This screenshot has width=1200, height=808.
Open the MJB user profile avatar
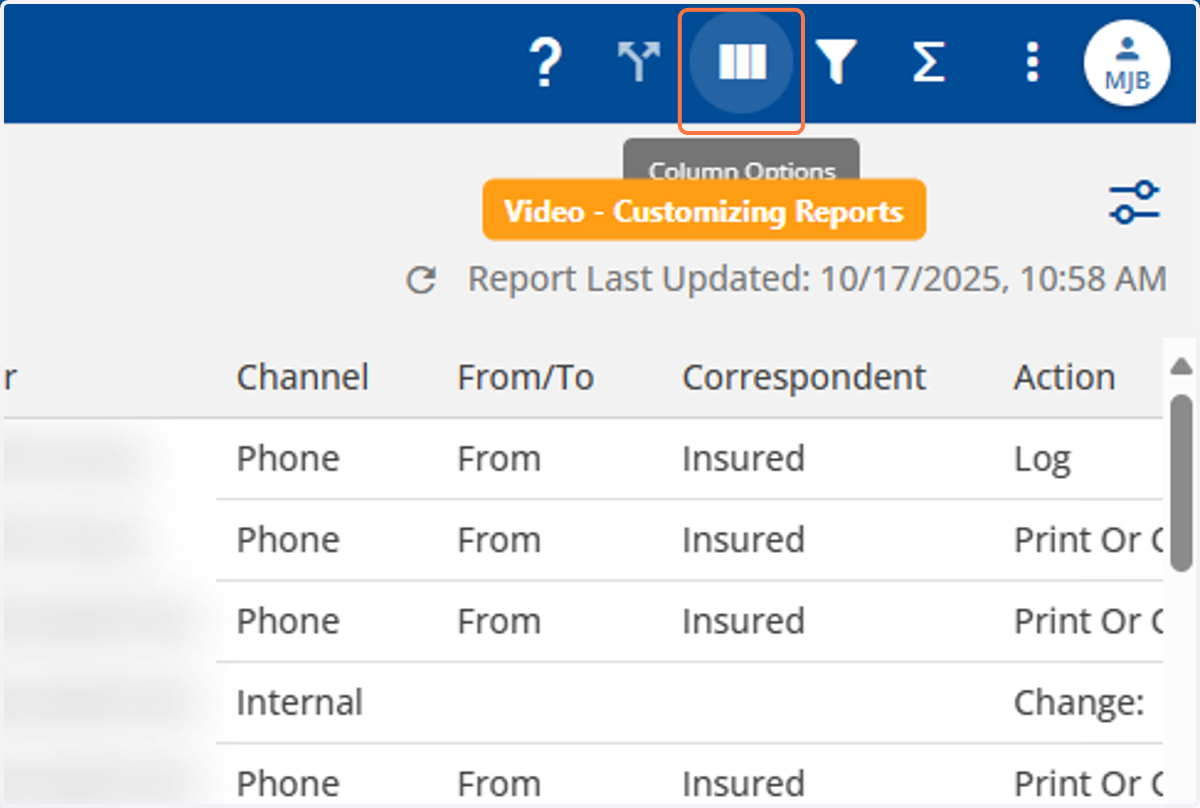pyautogui.click(x=1127, y=62)
